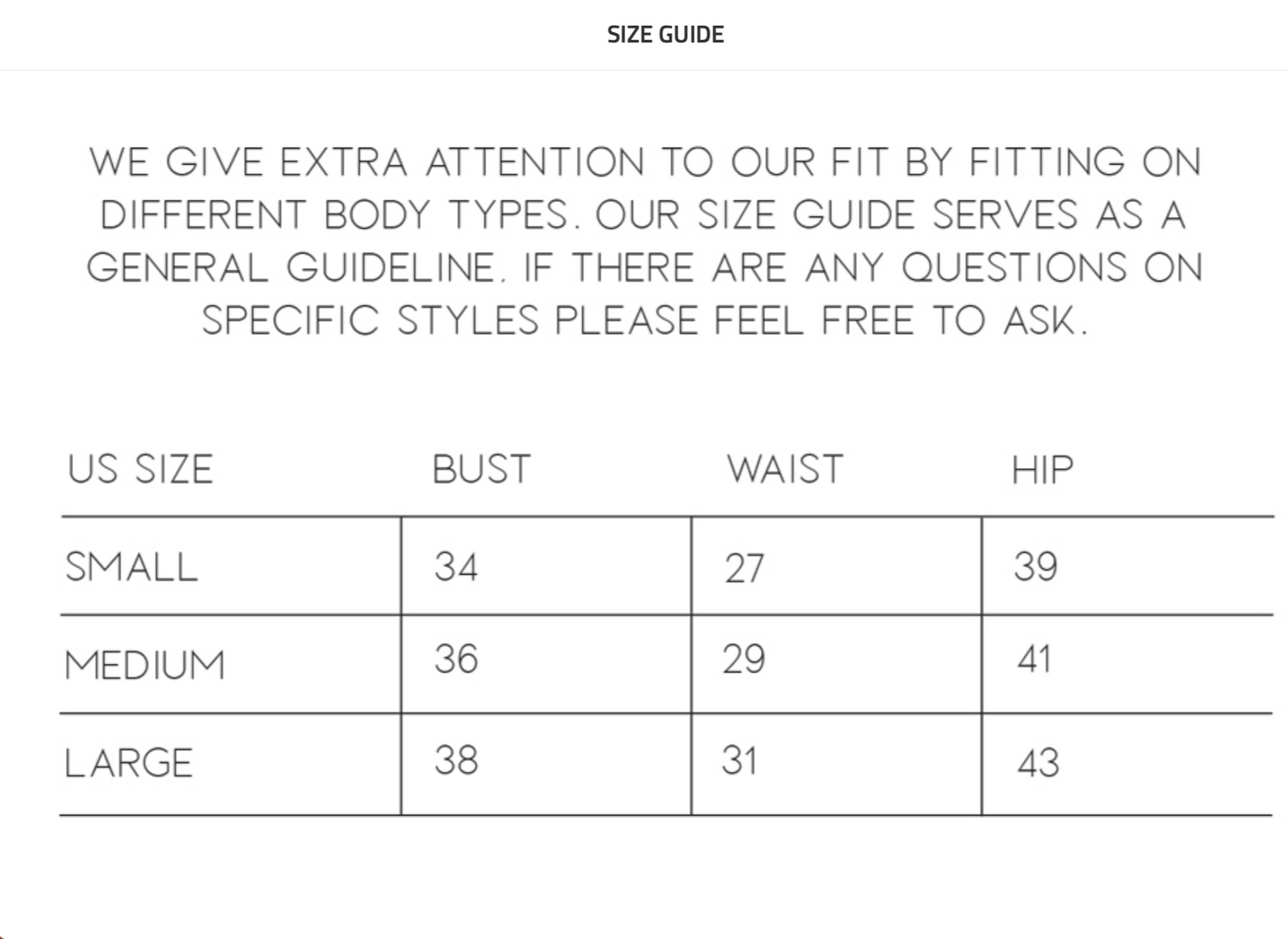Image resolution: width=1288 pixels, height=939 pixels.
Task: Click the Medium hip value 41
Action: point(1034,660)
